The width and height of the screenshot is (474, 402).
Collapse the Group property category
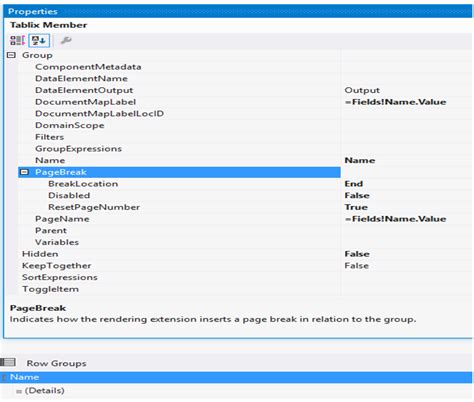tap(11, 55)
